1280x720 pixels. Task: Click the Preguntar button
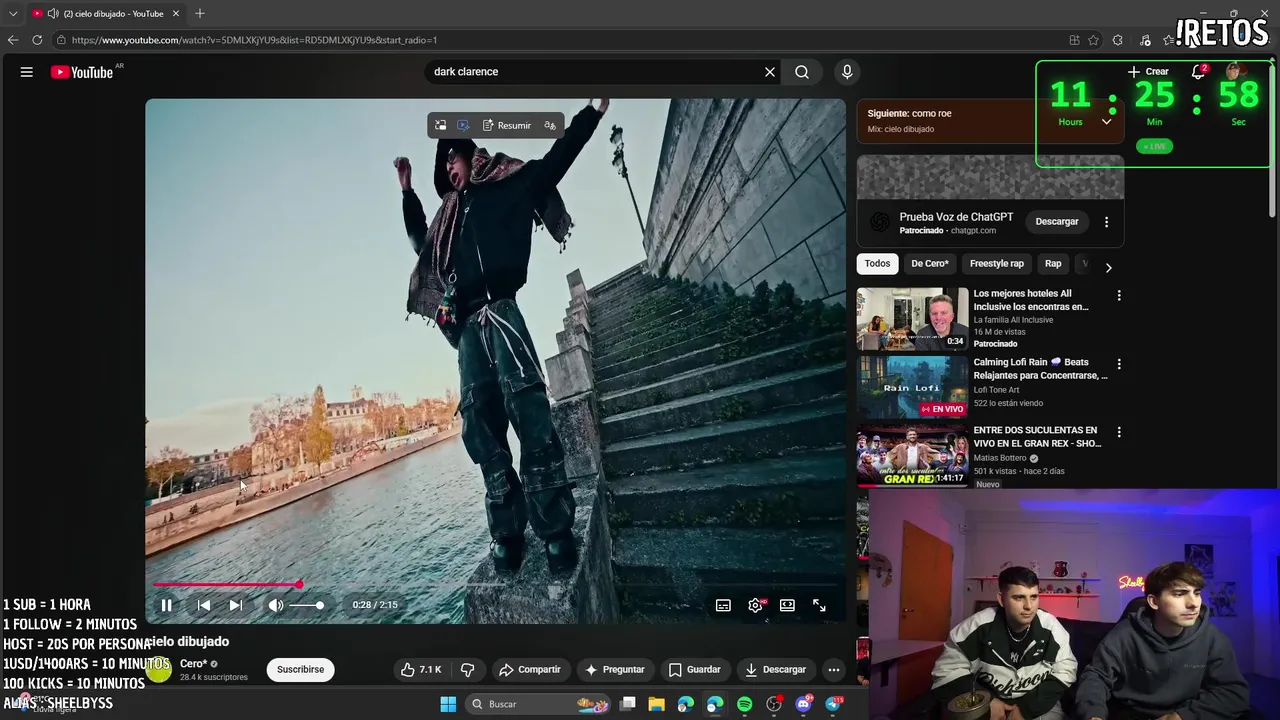coord(615,670)
